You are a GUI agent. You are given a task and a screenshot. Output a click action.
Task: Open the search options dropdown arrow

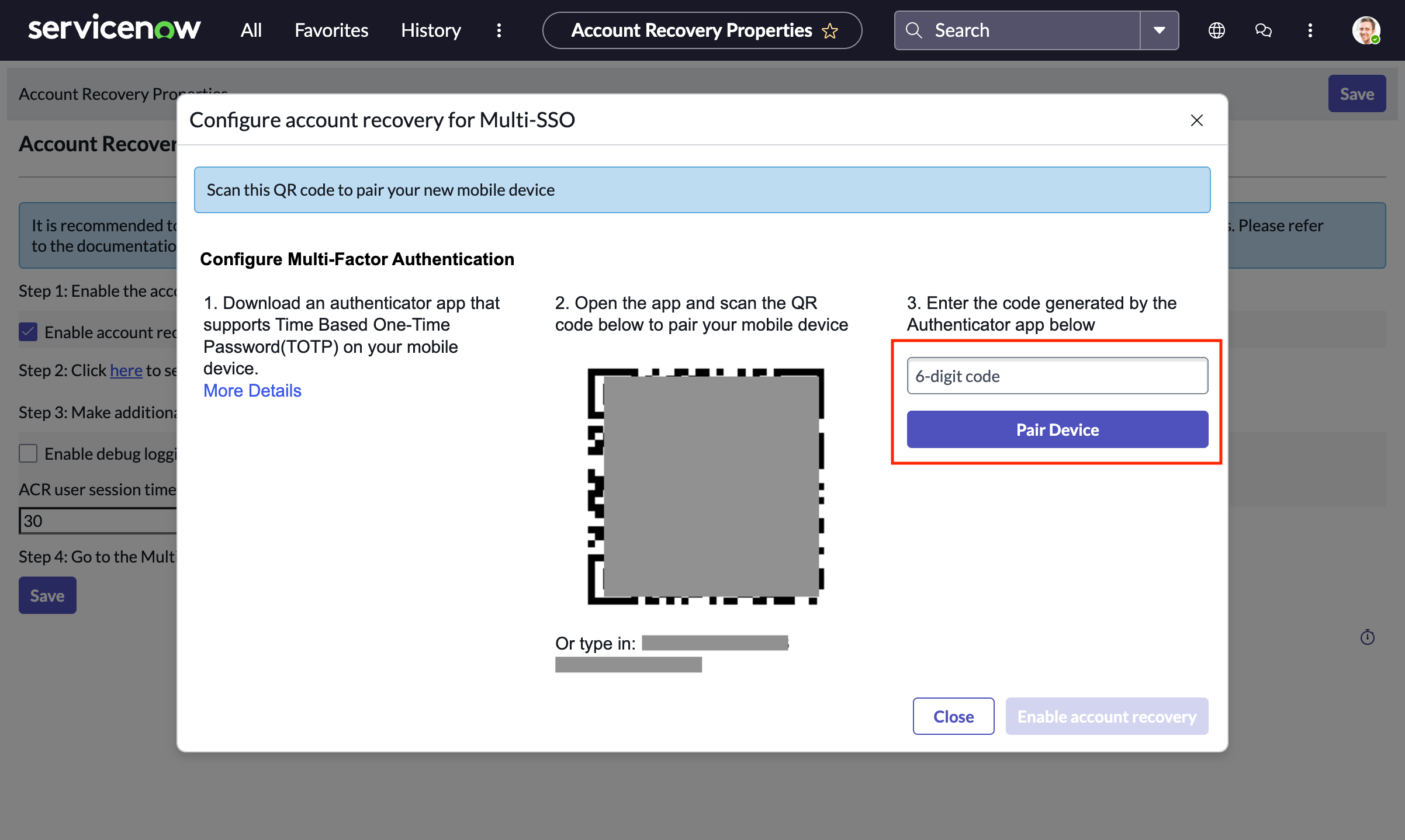pos(1159,30)
